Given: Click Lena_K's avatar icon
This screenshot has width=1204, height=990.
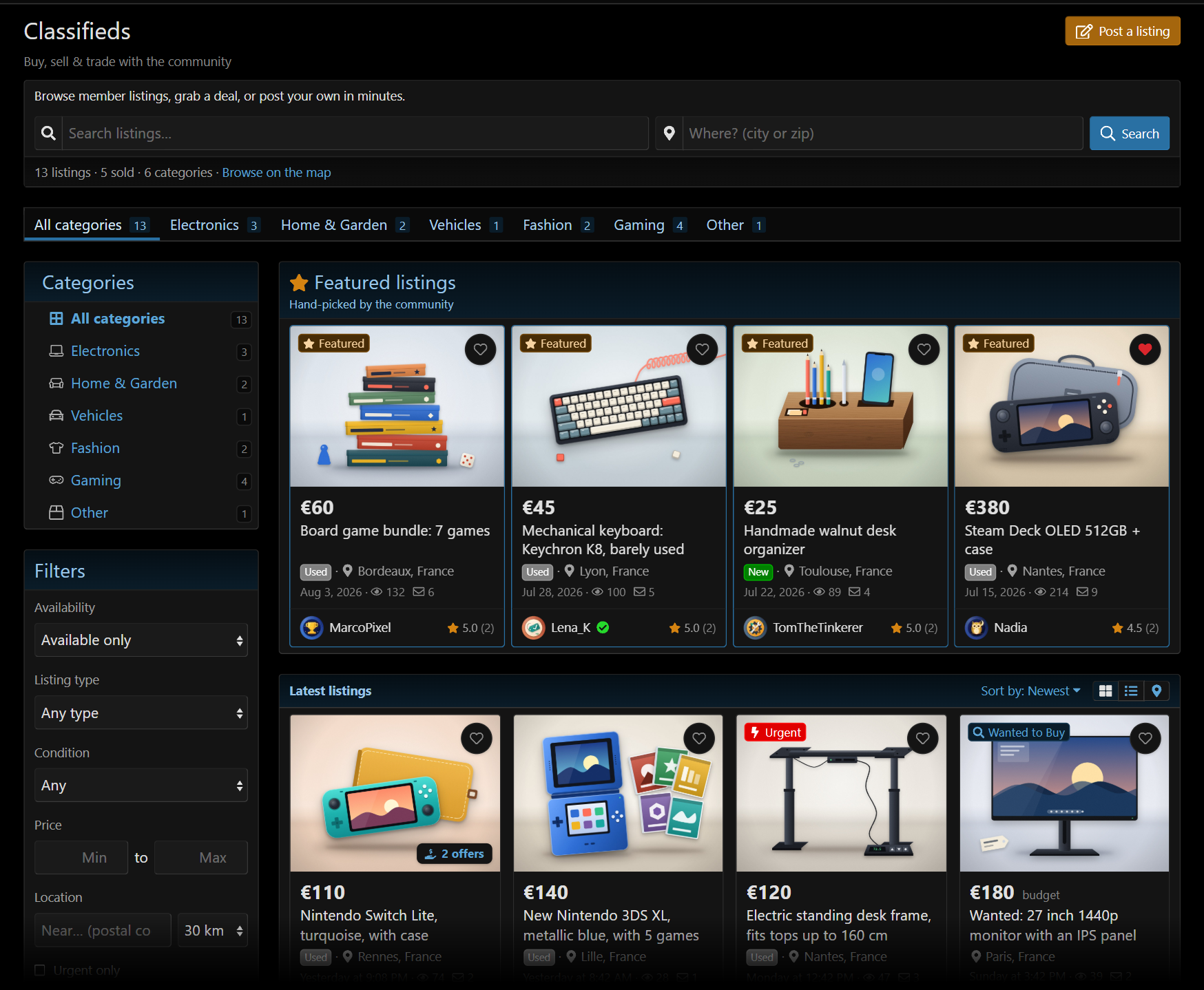Looking at the screenshot, I should pos(534,628).
